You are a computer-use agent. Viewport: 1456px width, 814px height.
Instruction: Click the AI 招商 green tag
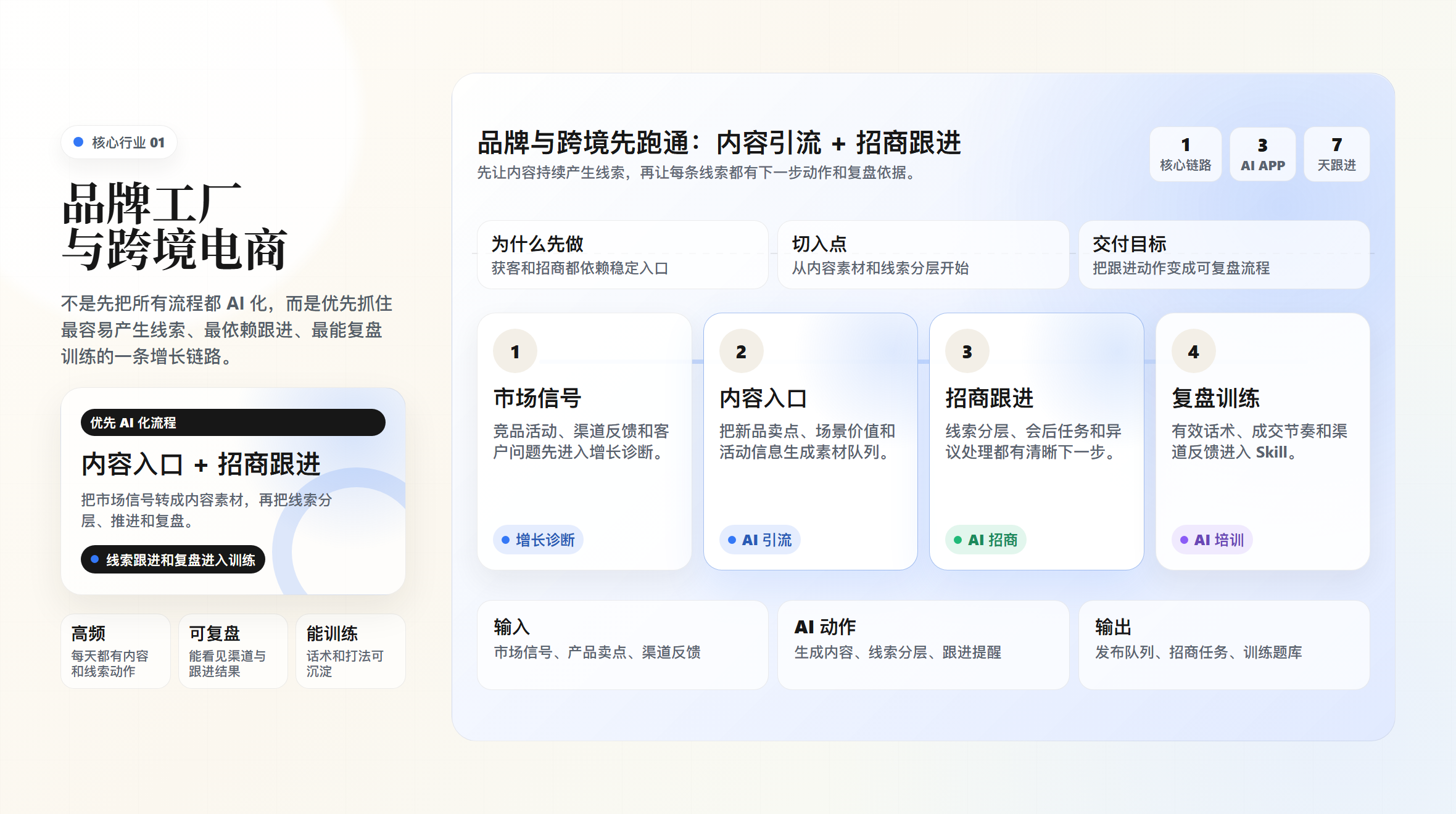(985, 540)
